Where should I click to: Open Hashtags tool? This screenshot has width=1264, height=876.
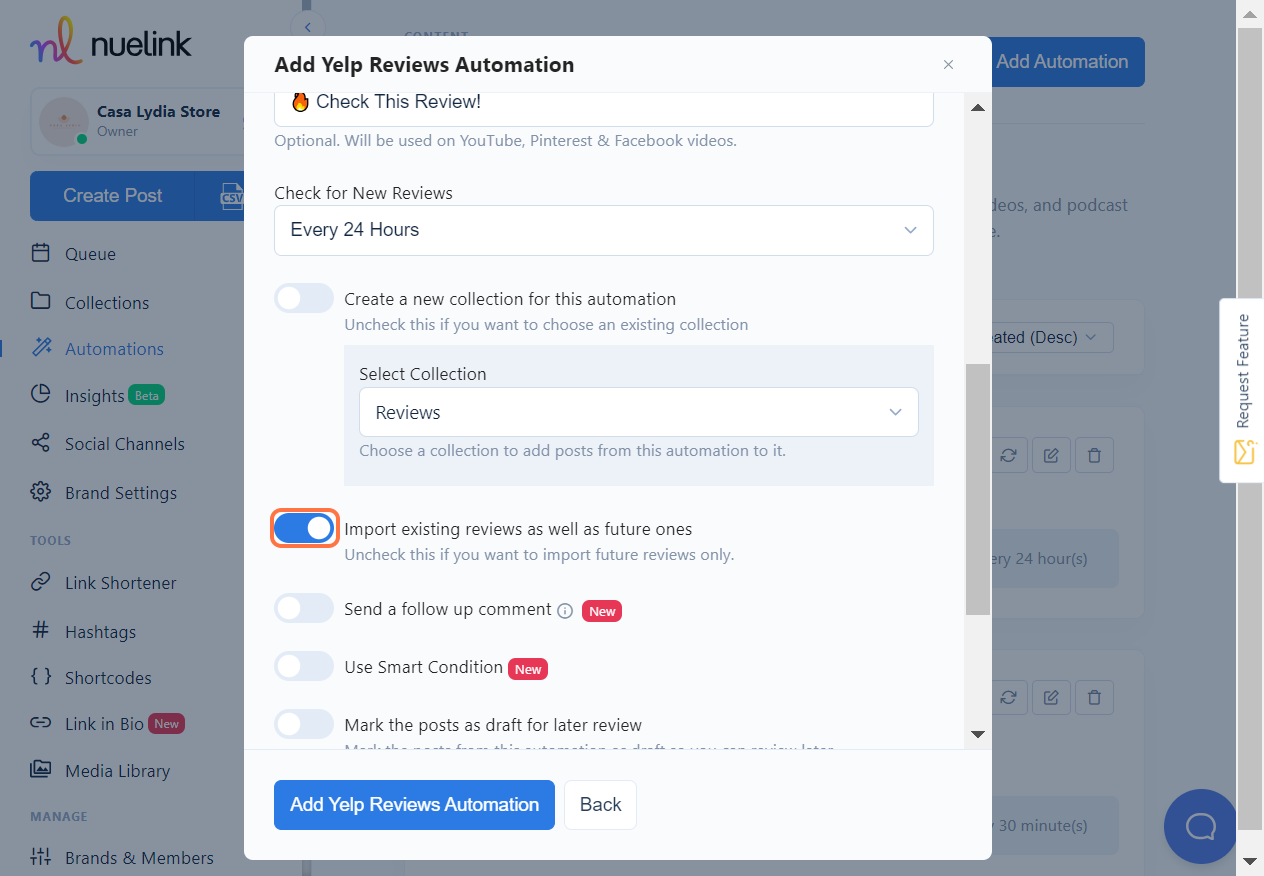coord(100,632)
